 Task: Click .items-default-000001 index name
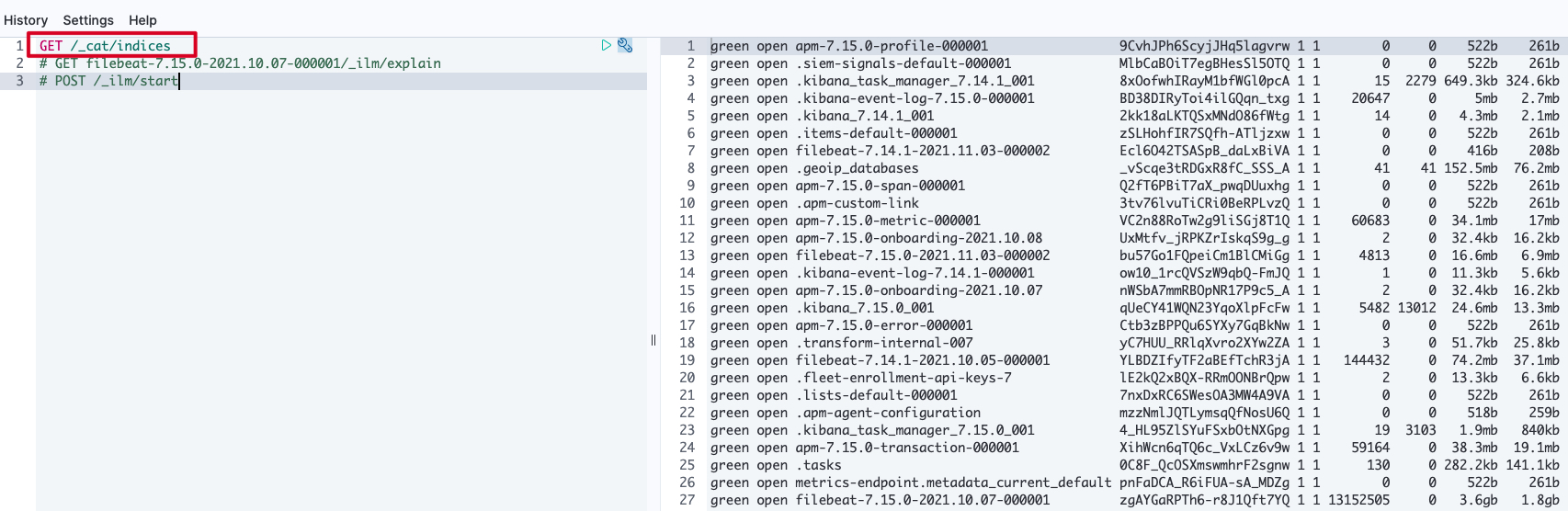pyautogui.click(x=877, y=133)
